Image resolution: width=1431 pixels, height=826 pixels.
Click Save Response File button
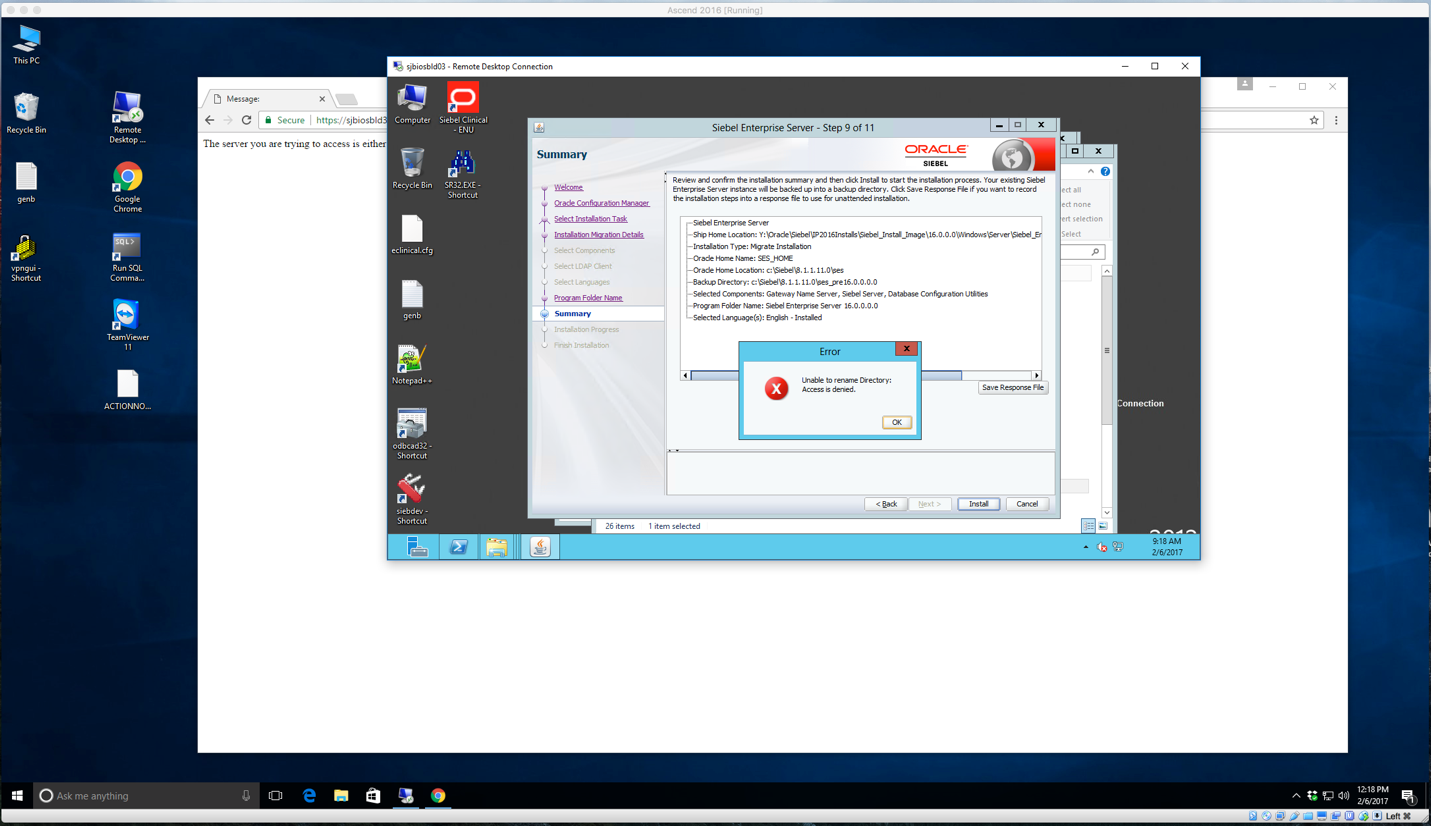click(x=1012, y=387)
